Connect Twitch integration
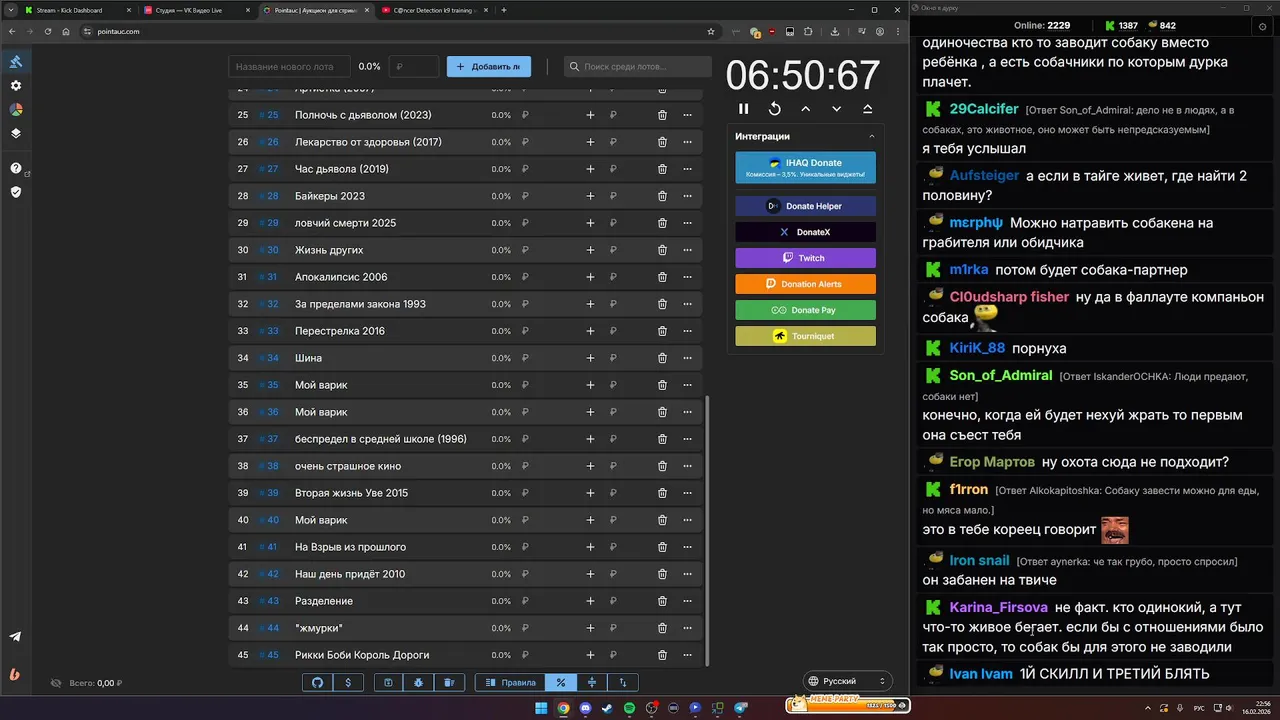Screen dimensions: 1280x720 click(805, 258)
